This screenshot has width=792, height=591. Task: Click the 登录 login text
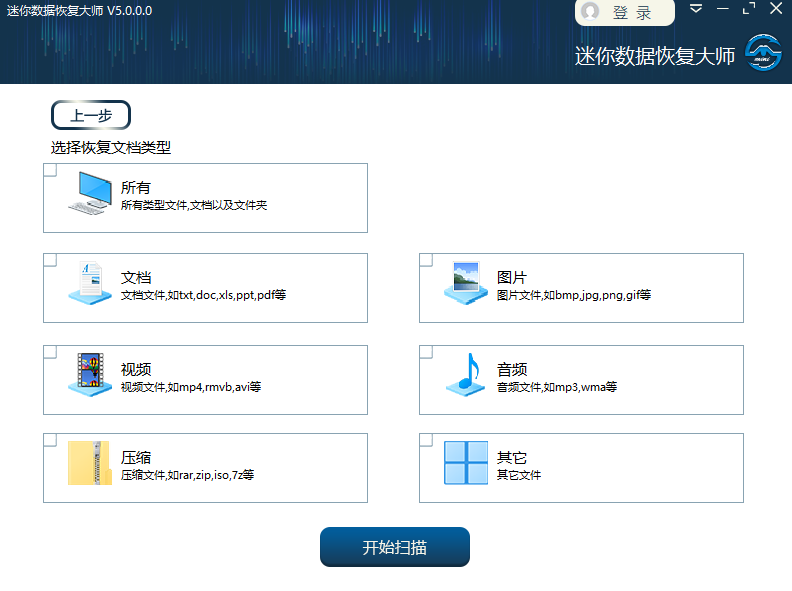(x=632, y=13)
